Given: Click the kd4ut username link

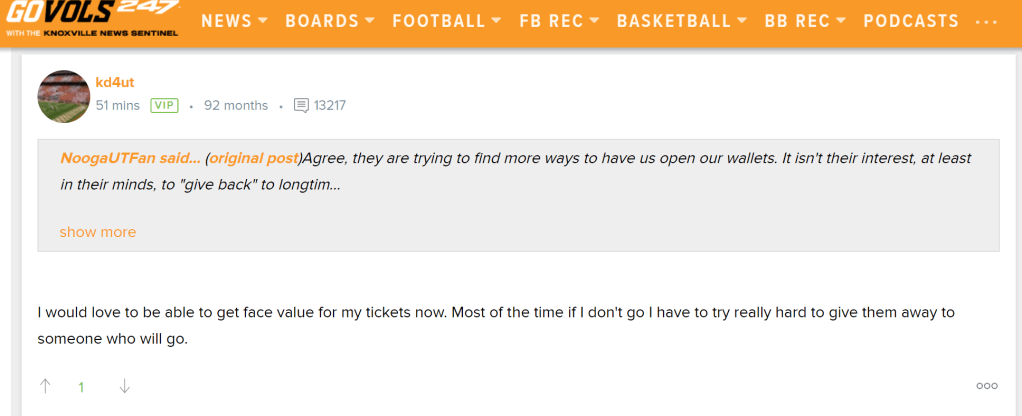Looking at the screenshot, I should (114, 82).
